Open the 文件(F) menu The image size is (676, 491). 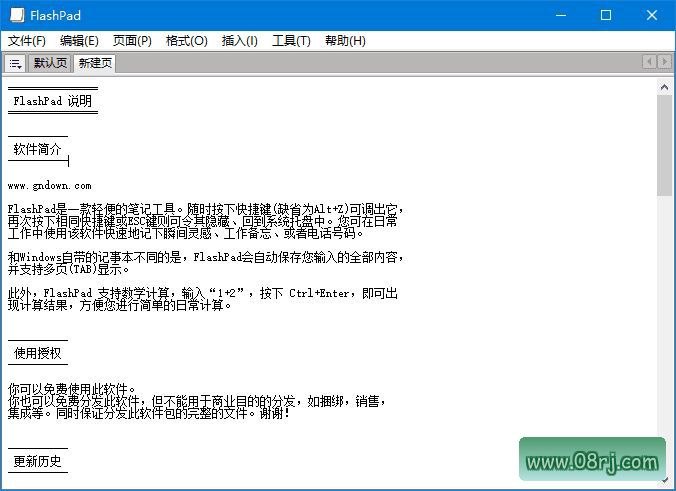click(27, 41)
